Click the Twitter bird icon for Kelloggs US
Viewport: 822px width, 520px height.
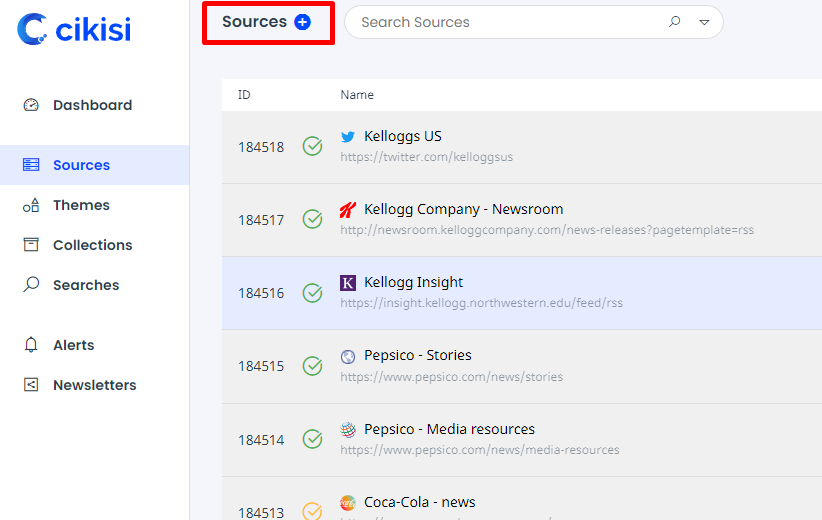pyautogui.click(x=348, y=137)
